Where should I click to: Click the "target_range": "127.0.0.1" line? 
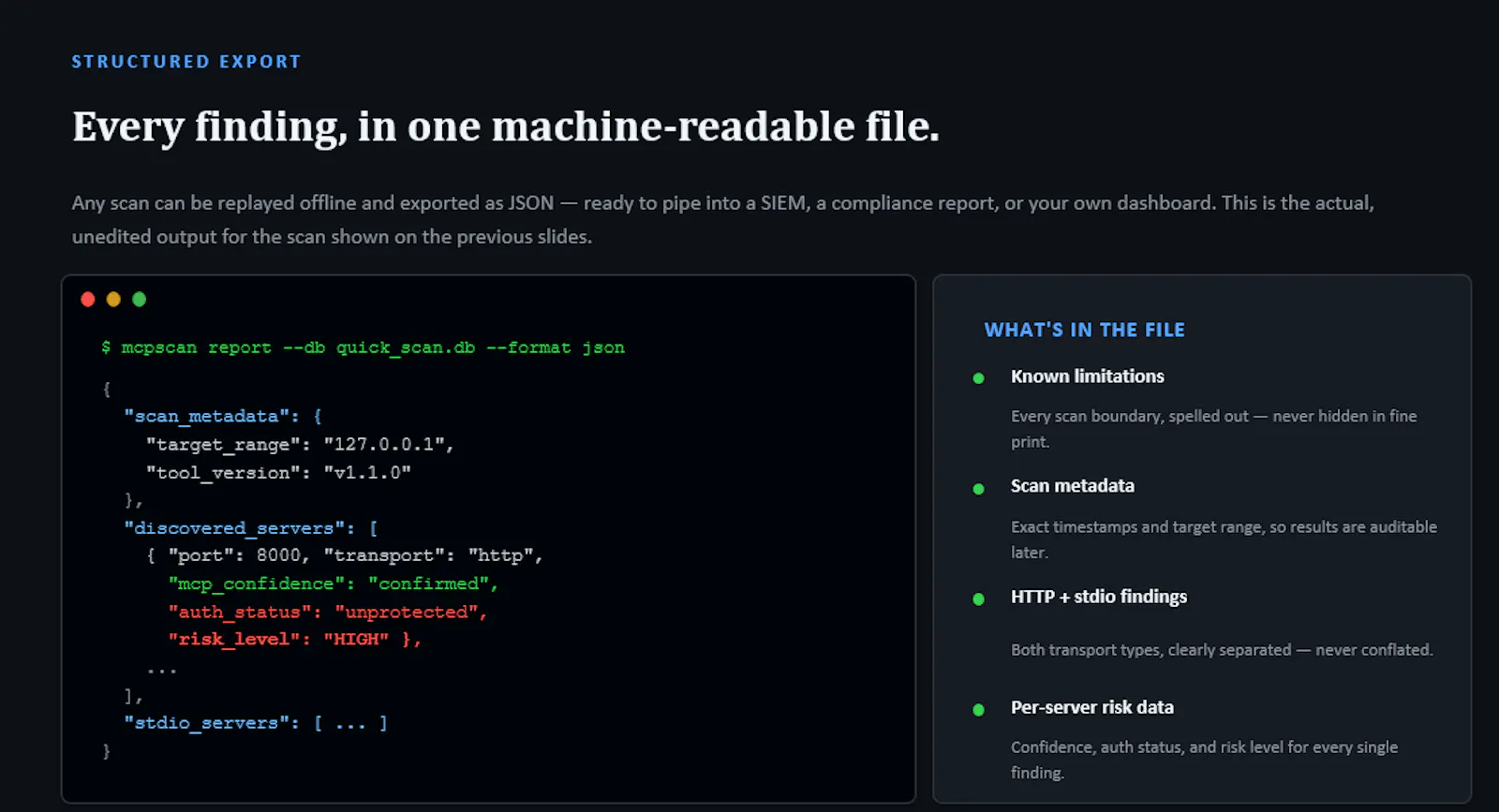(x=300, y=444)
